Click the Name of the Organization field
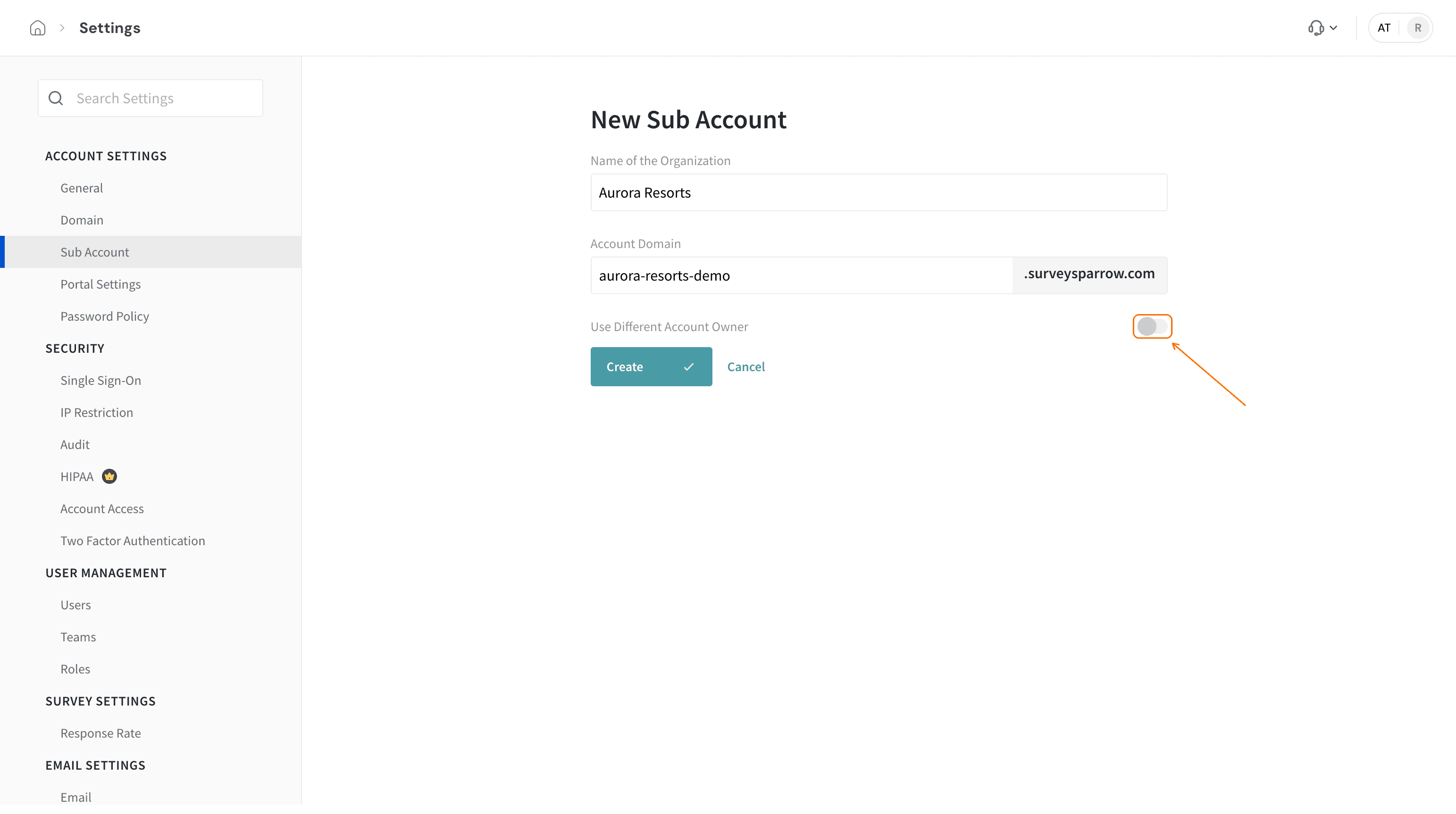This screenshot has width=1456, height=814. click(879, 192)
